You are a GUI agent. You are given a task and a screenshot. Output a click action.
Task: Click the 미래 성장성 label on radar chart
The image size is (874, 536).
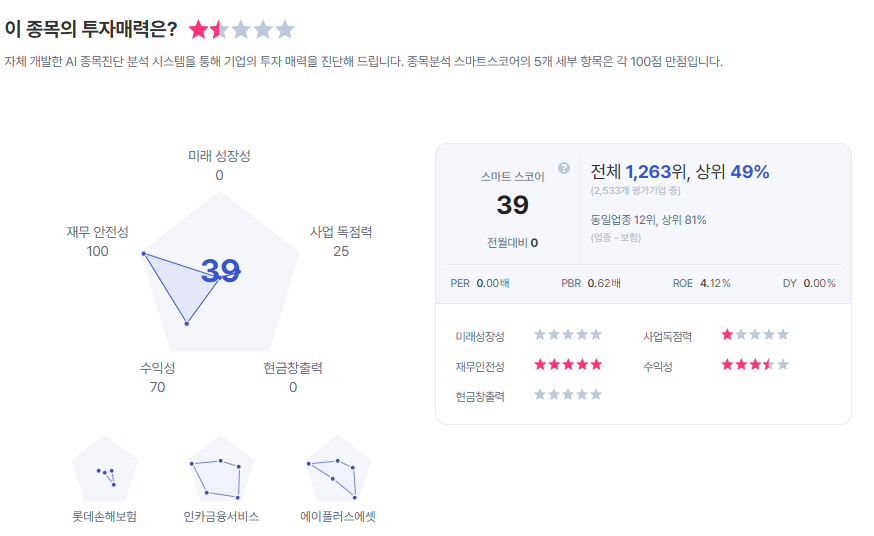[219, 156]
